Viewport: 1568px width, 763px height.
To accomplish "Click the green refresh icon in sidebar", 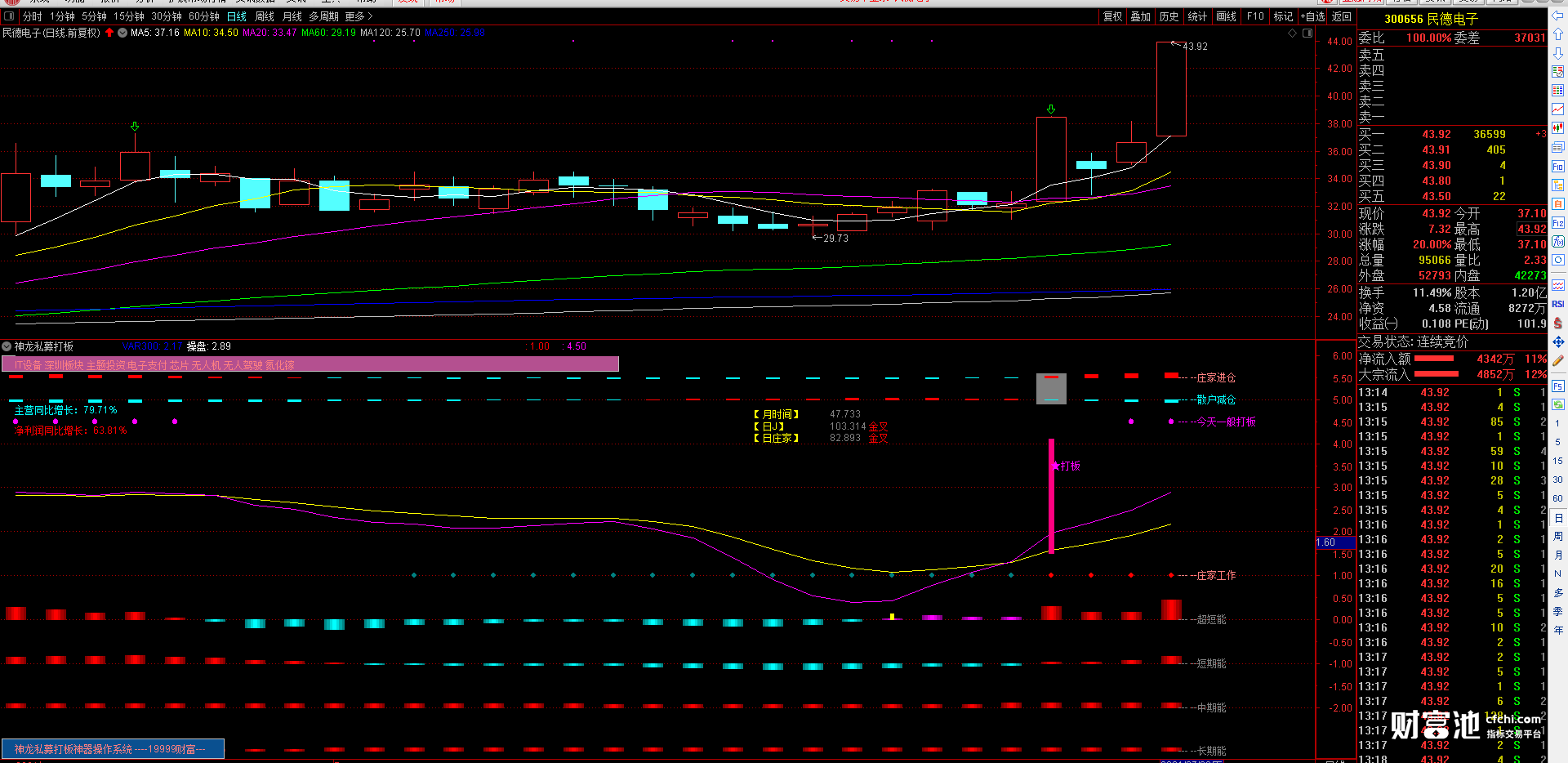I will [x=1557, y=404].
